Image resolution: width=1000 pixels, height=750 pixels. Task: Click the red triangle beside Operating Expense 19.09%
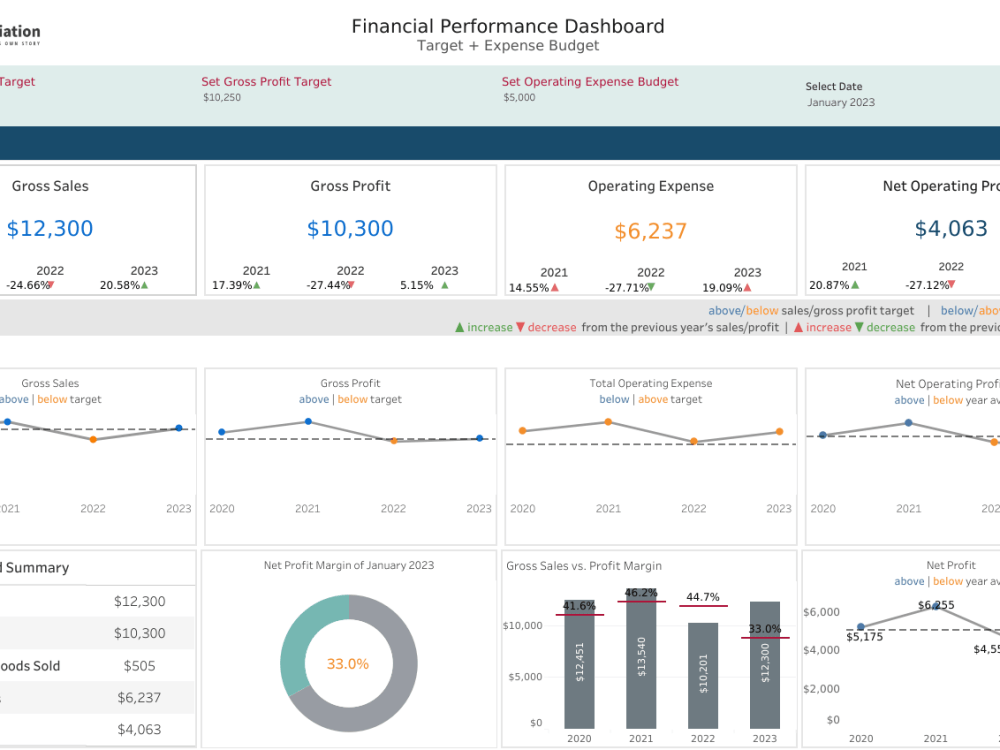[x=746, y=285]
